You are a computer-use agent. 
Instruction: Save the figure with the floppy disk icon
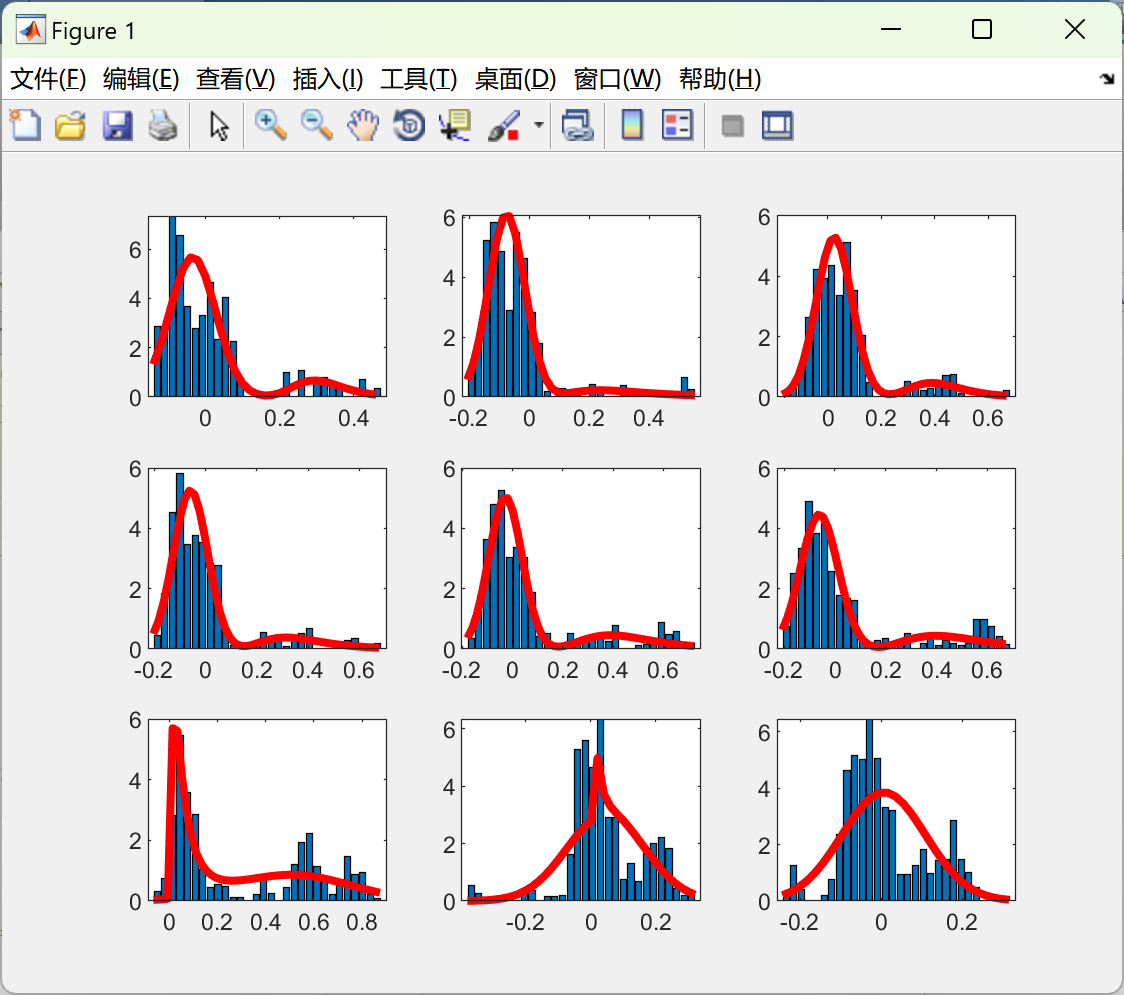pyautogui.click(x=117, y=126)
